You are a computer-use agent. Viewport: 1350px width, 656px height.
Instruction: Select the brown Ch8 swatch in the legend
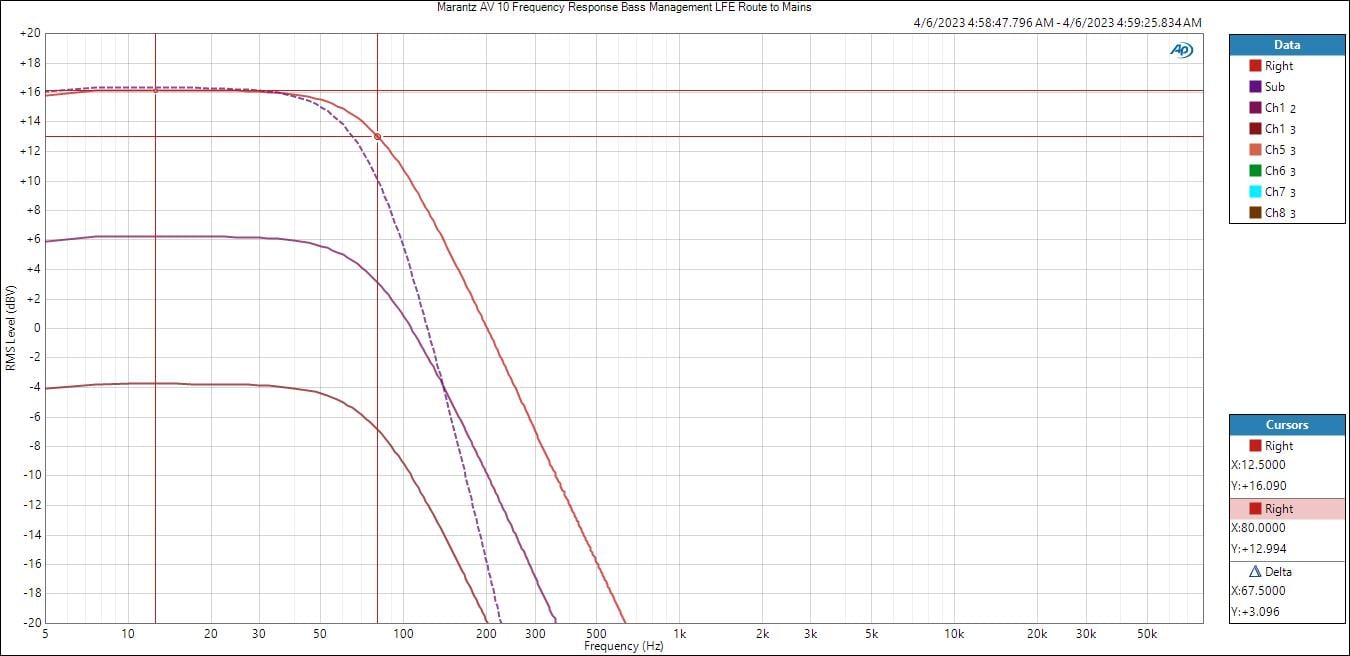1255,213
